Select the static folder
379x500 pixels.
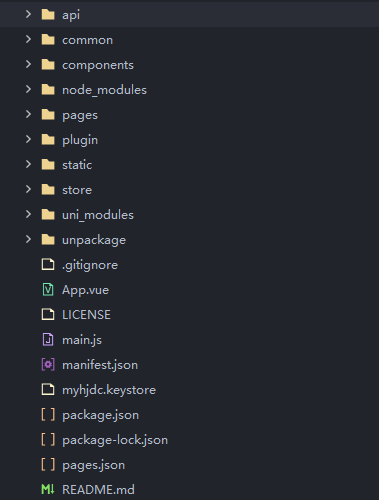[x=189, y=164]
